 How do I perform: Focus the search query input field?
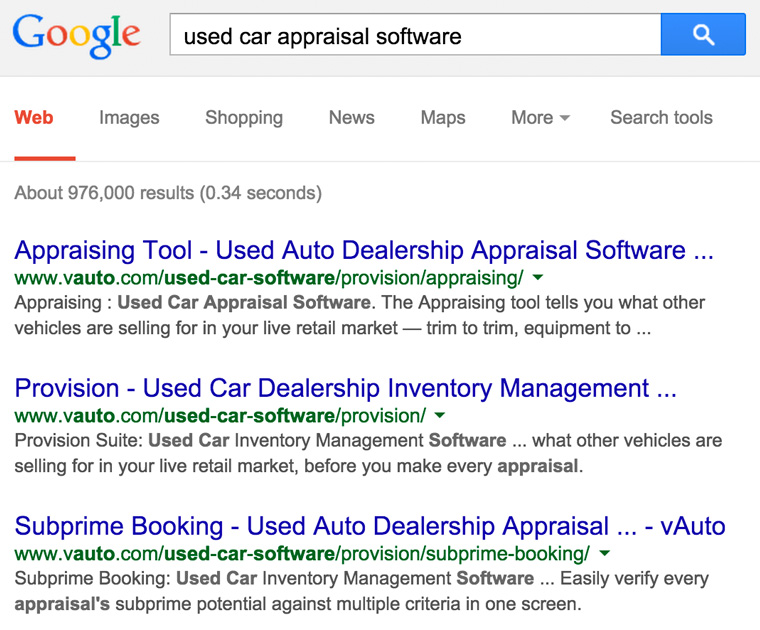click(415, 34)
